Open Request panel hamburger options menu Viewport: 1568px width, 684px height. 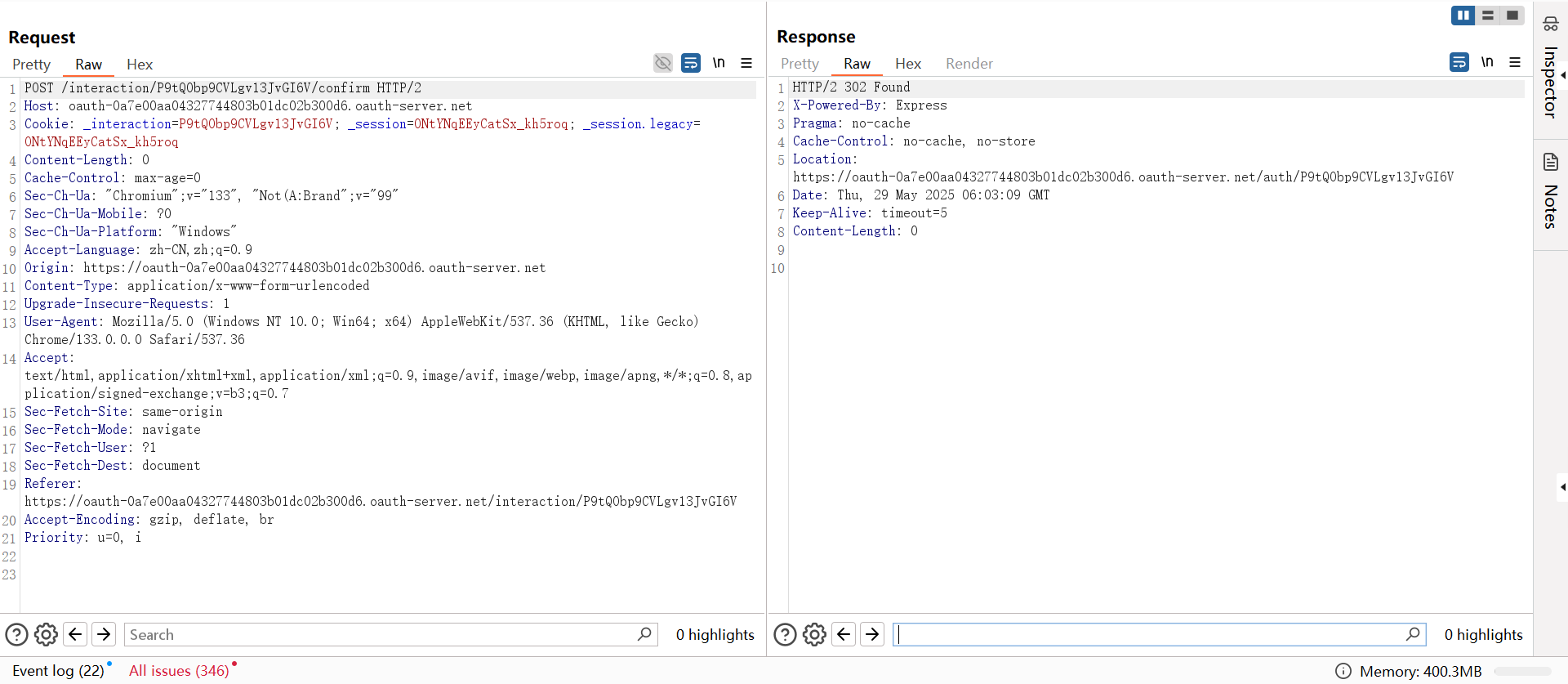click(x=746, y=63)
